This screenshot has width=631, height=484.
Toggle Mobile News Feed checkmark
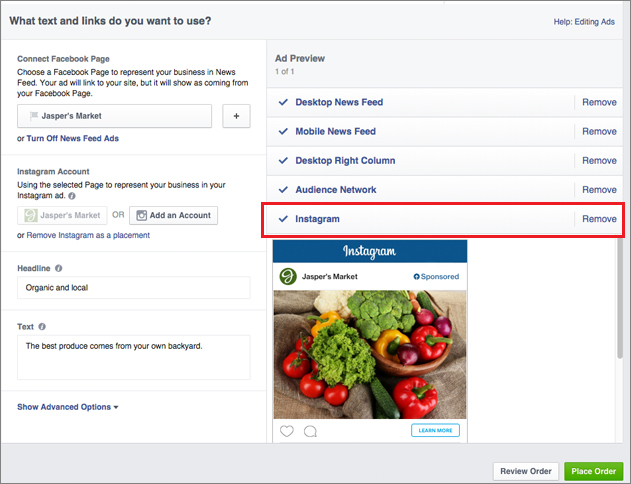point(283,131)
